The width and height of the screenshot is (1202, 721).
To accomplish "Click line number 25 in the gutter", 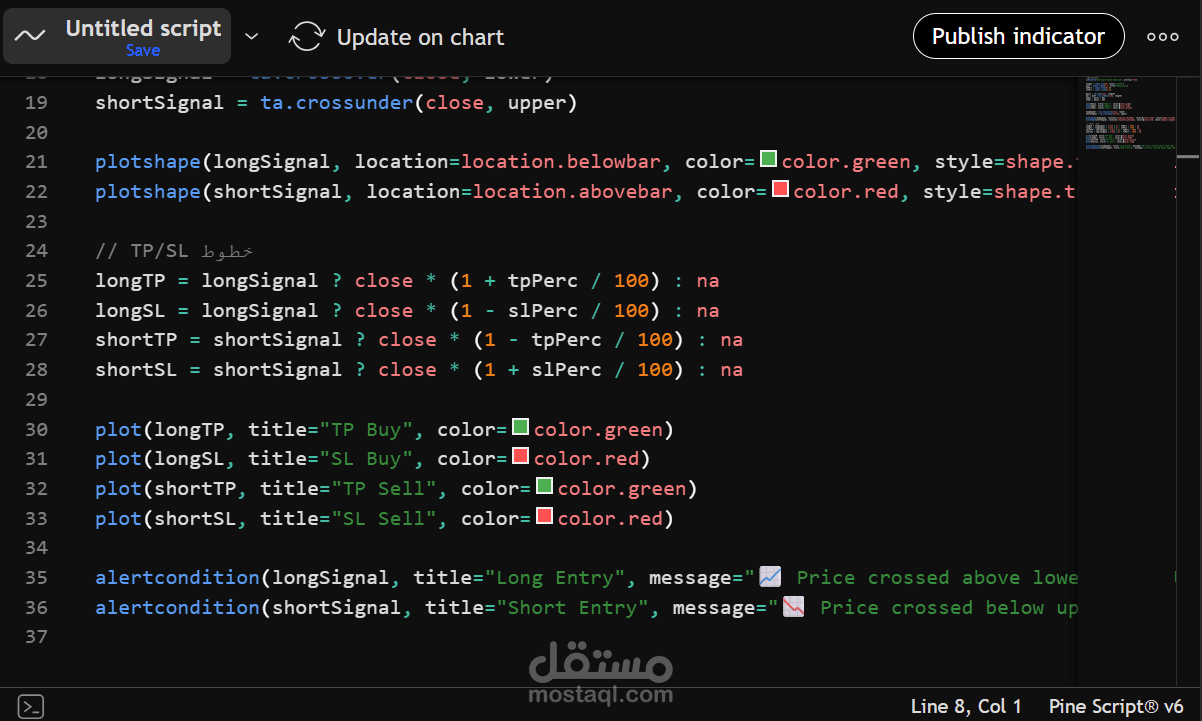I will [x=36, y=281].
